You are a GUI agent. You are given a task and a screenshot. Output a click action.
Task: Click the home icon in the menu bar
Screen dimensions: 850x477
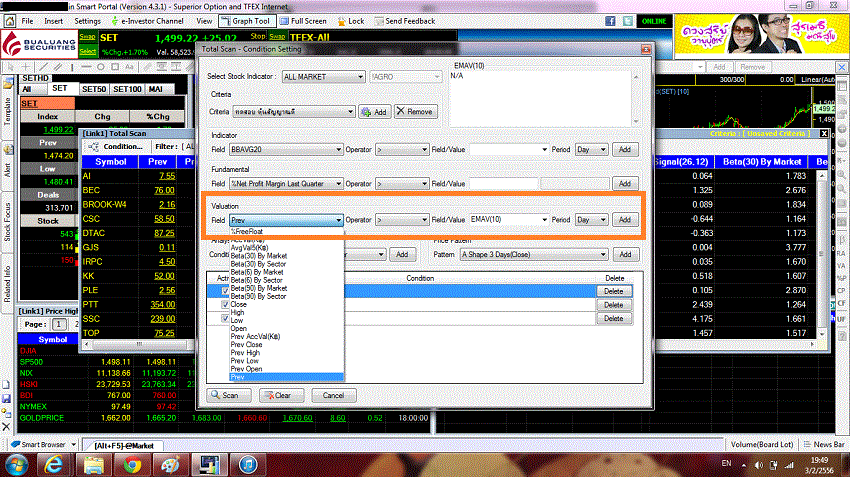coord(10,21)
